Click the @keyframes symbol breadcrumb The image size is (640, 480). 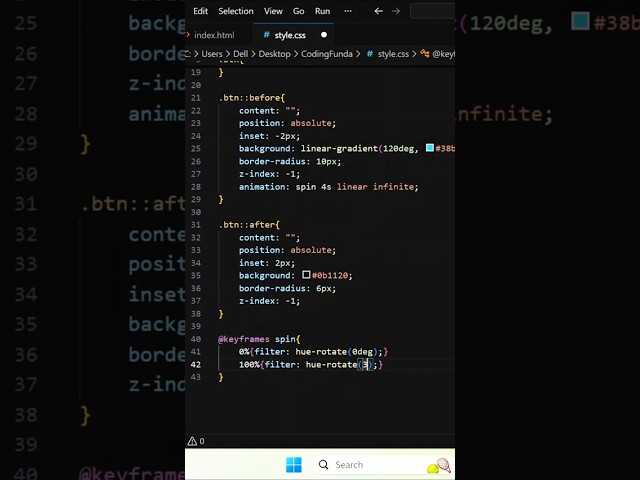pos(443,54)
